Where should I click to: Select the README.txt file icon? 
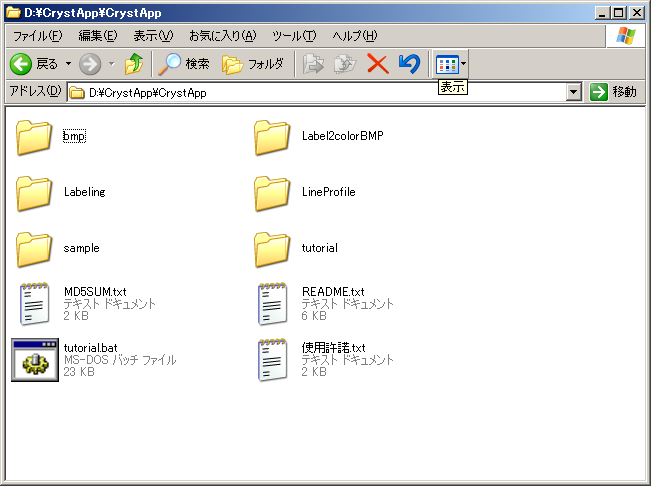[x=272, y=304]
